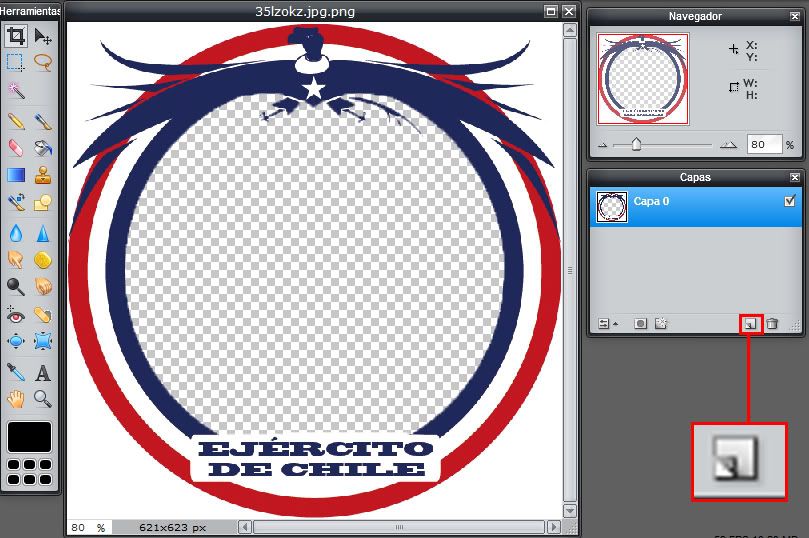Activate the Type text tool
The width and height of the screenshot is (809, 538).
pos(43,372)
